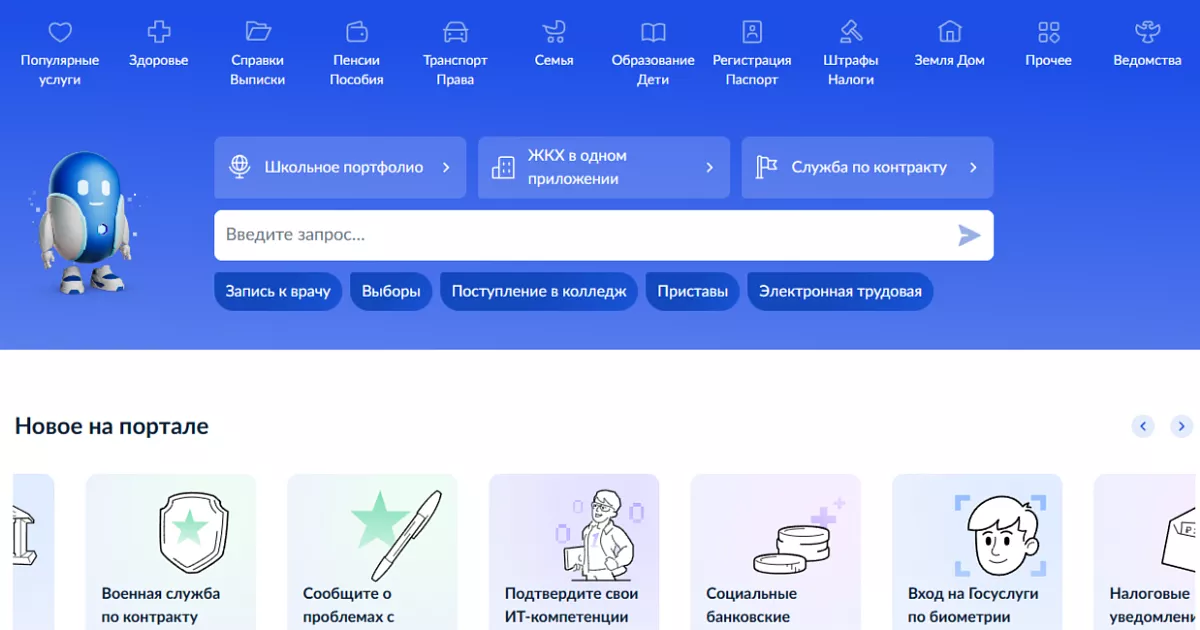Open the Земля Дом menu category
Screen dimensions: 1200x630
coord(949,46)
